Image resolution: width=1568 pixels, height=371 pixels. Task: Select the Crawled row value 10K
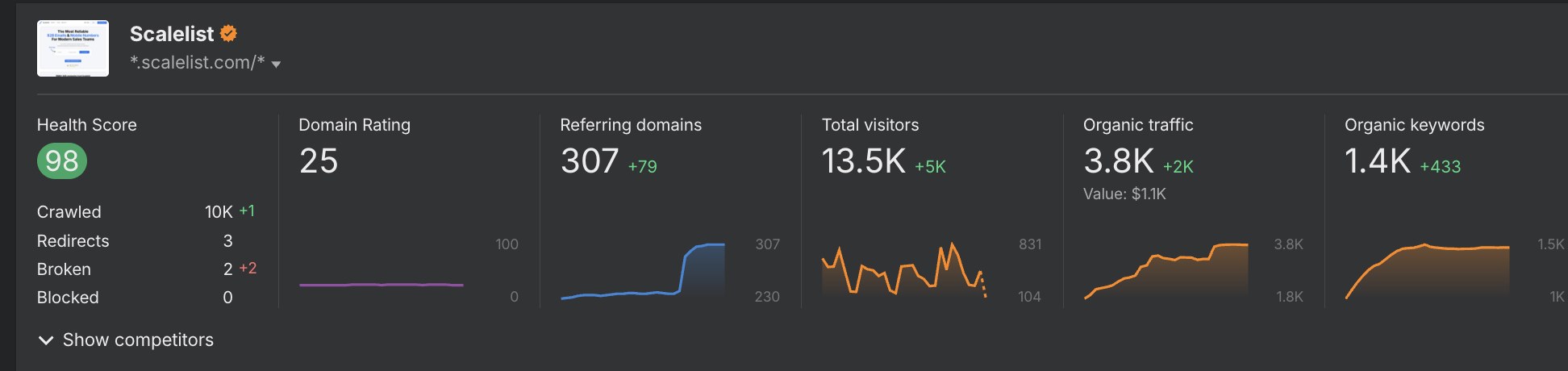(x=219, y=212)
